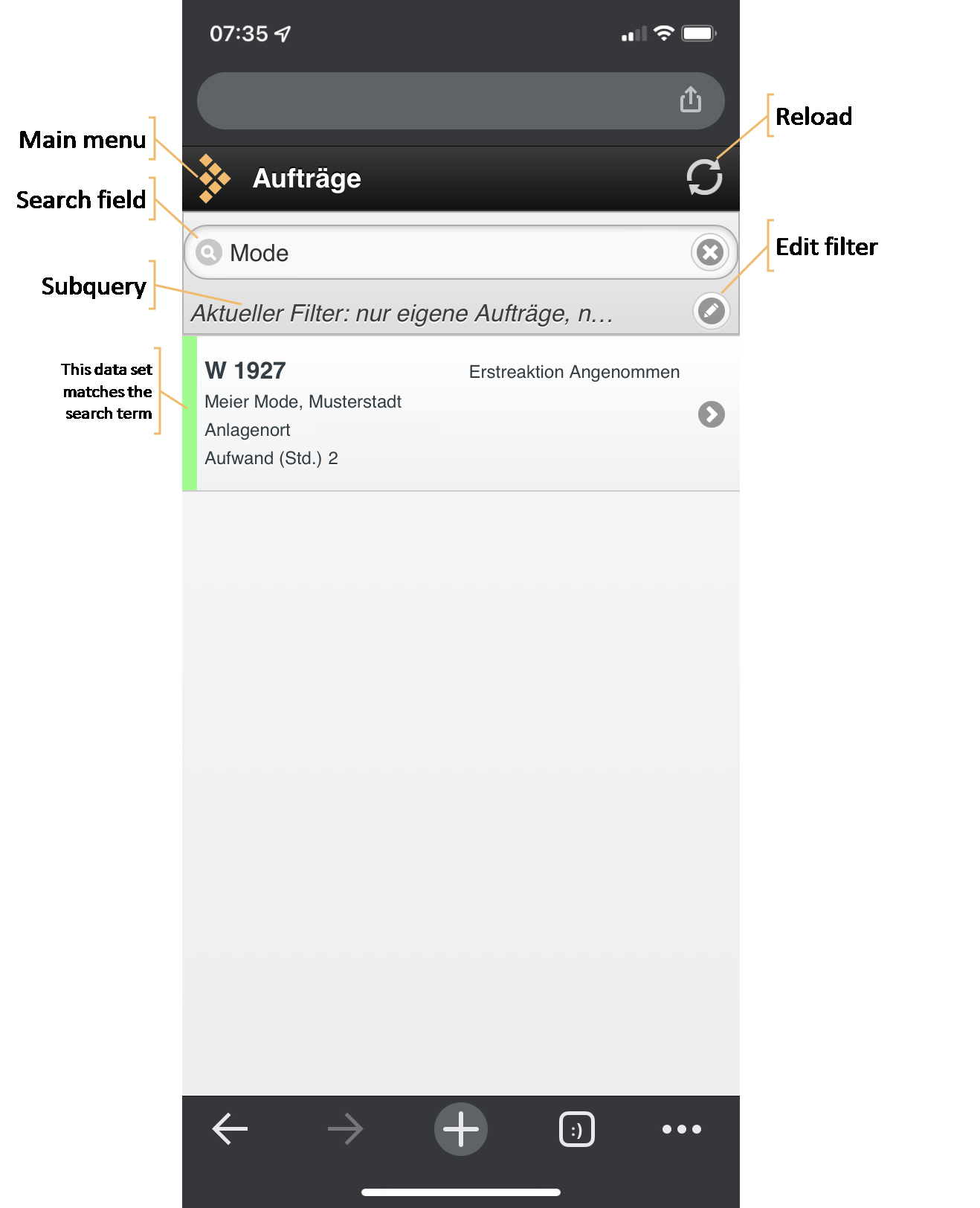Tap the share icon in address bar
The width and height of the screenshot is (980, 1208).
pyautogui.click(x=691, y=100)
